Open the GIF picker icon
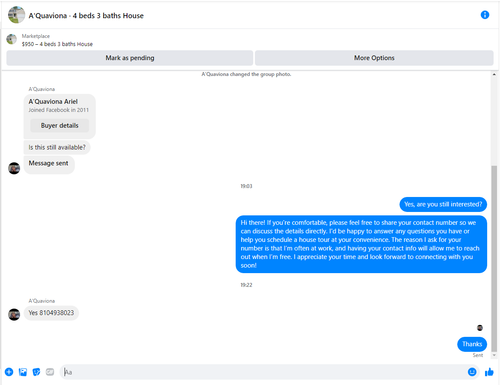This screenshot has width=500, height=385. [50, 372]
